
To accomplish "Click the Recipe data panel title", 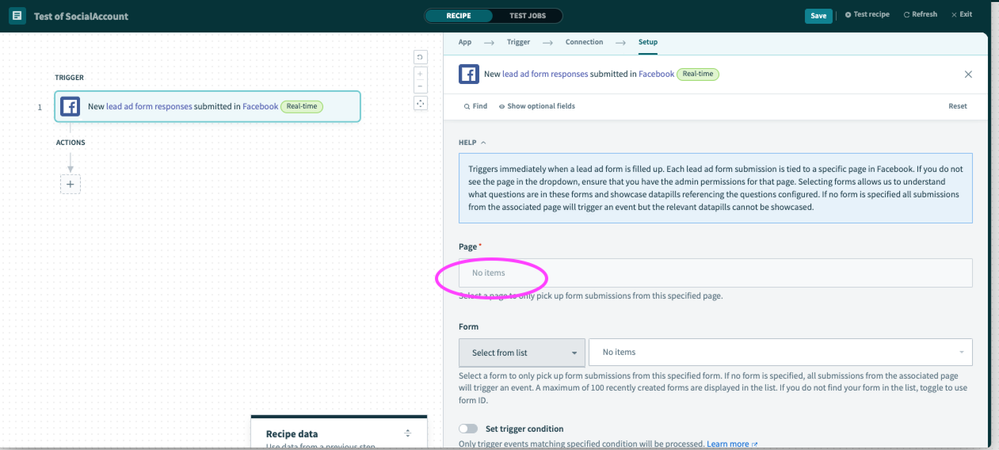I will click(291, 433).
